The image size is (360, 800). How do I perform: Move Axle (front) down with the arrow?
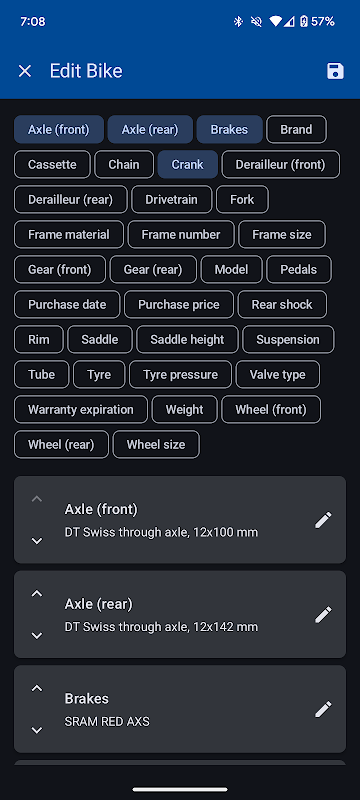[x=37, y=541]
